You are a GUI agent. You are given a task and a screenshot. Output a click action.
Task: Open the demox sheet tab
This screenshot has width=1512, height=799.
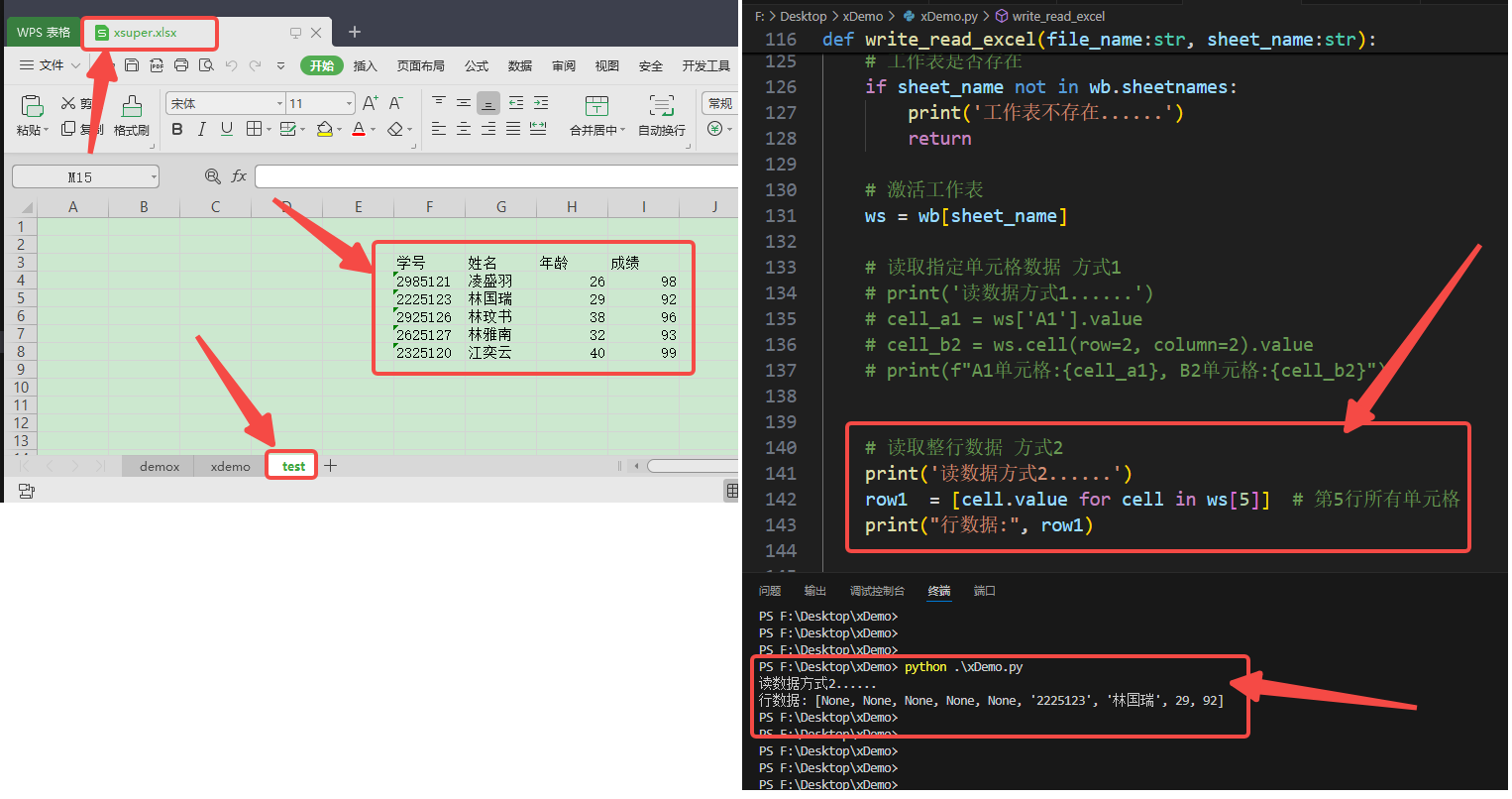coord(160,466)
